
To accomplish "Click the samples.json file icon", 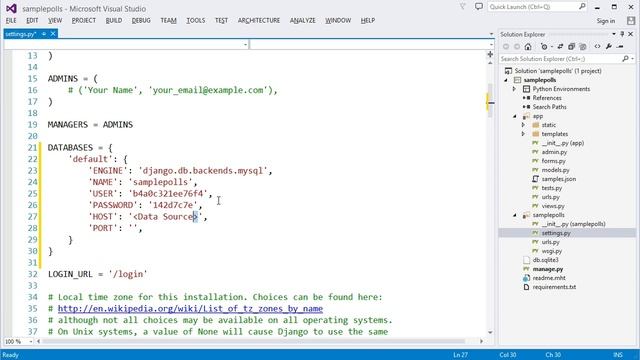I will tap(536, 179).
